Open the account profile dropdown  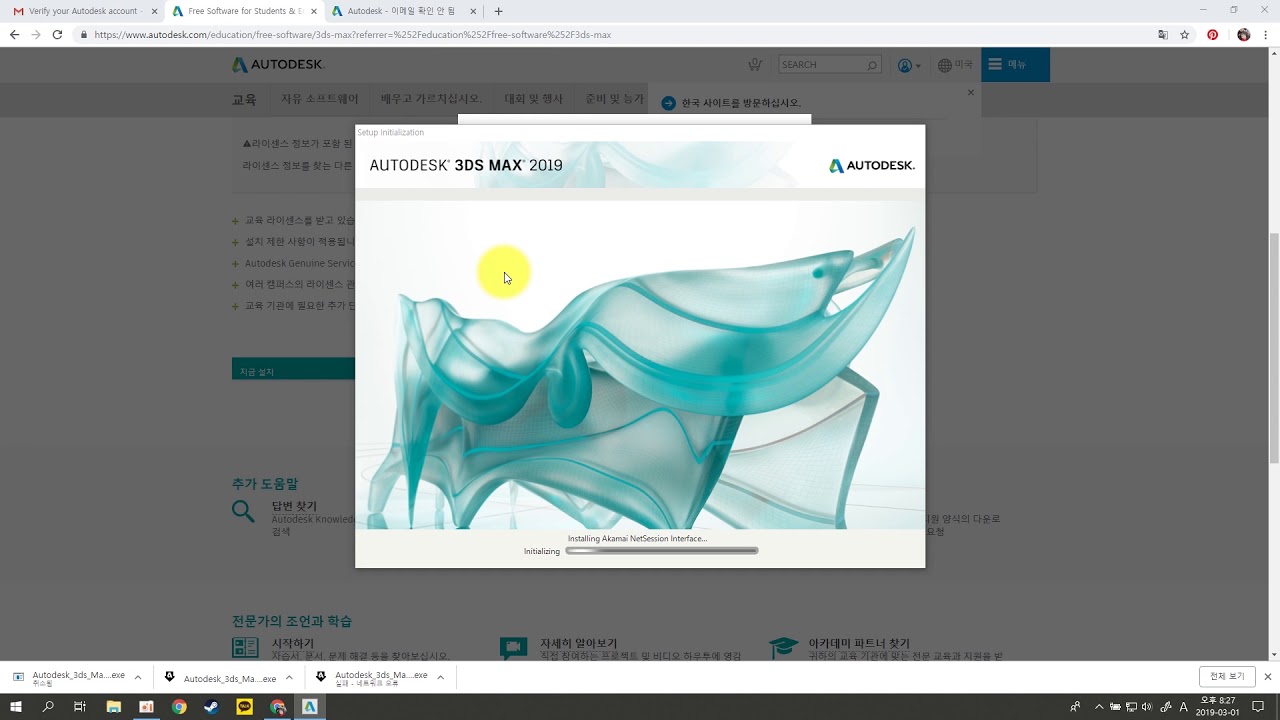[x=909, y=65]
